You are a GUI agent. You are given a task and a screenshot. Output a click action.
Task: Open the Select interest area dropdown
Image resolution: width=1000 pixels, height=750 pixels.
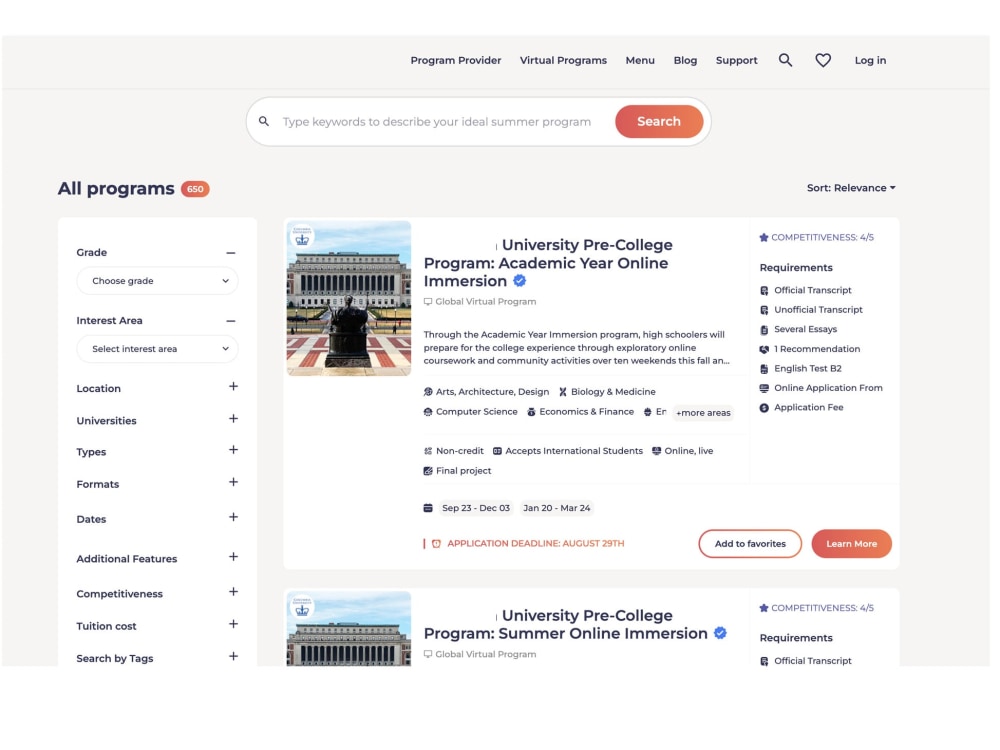(x=157, y=349)
